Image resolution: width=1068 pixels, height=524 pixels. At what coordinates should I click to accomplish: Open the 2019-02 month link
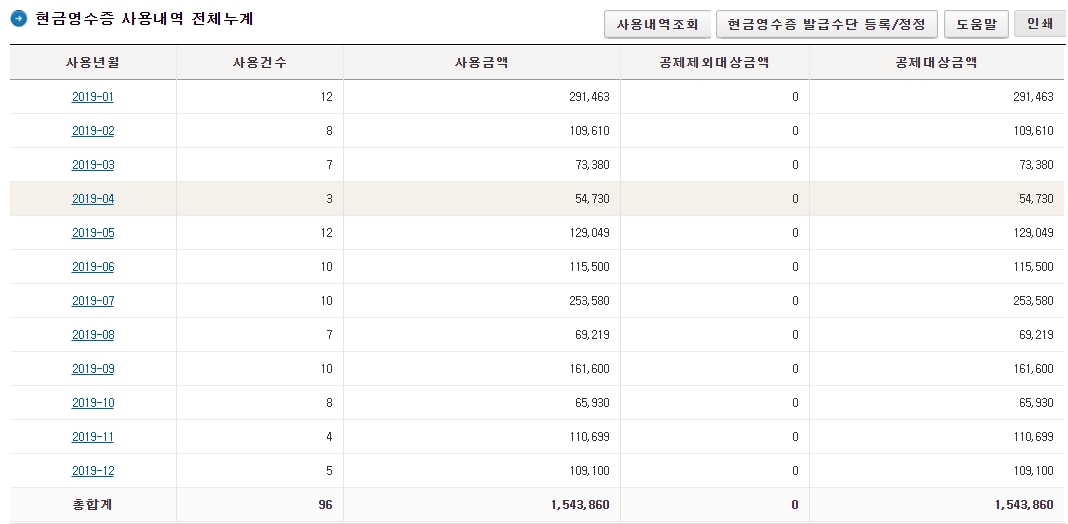(x=93, y=131)
